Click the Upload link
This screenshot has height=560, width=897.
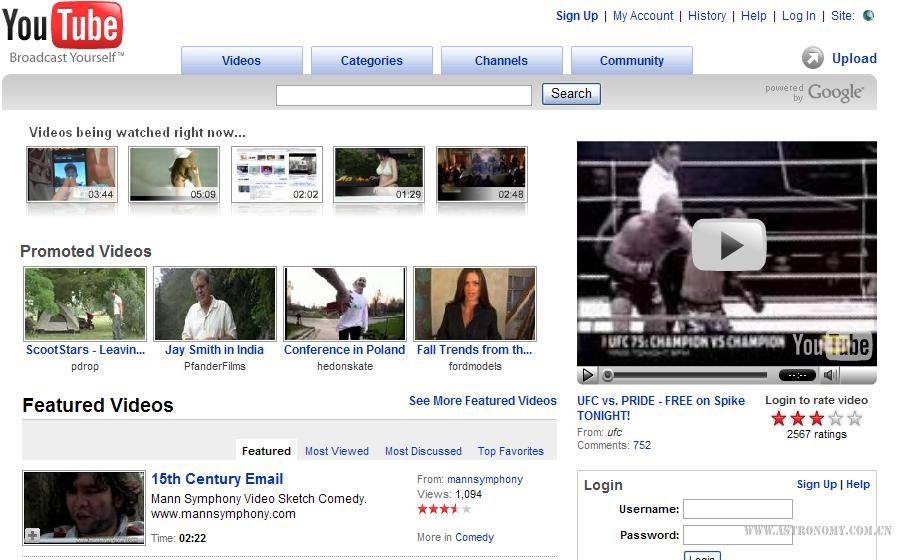854,58
